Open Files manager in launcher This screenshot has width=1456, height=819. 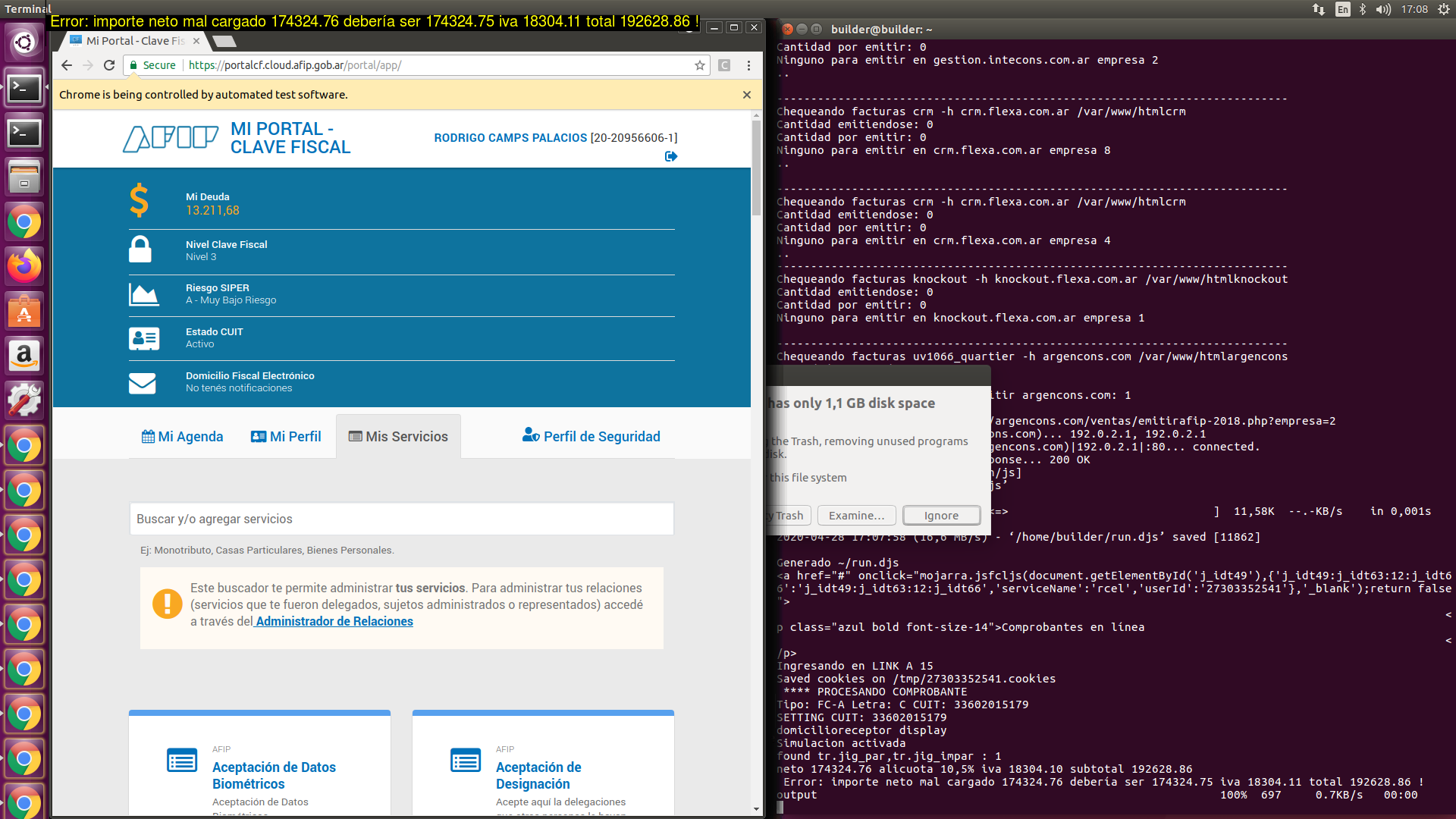coord(24,177)
